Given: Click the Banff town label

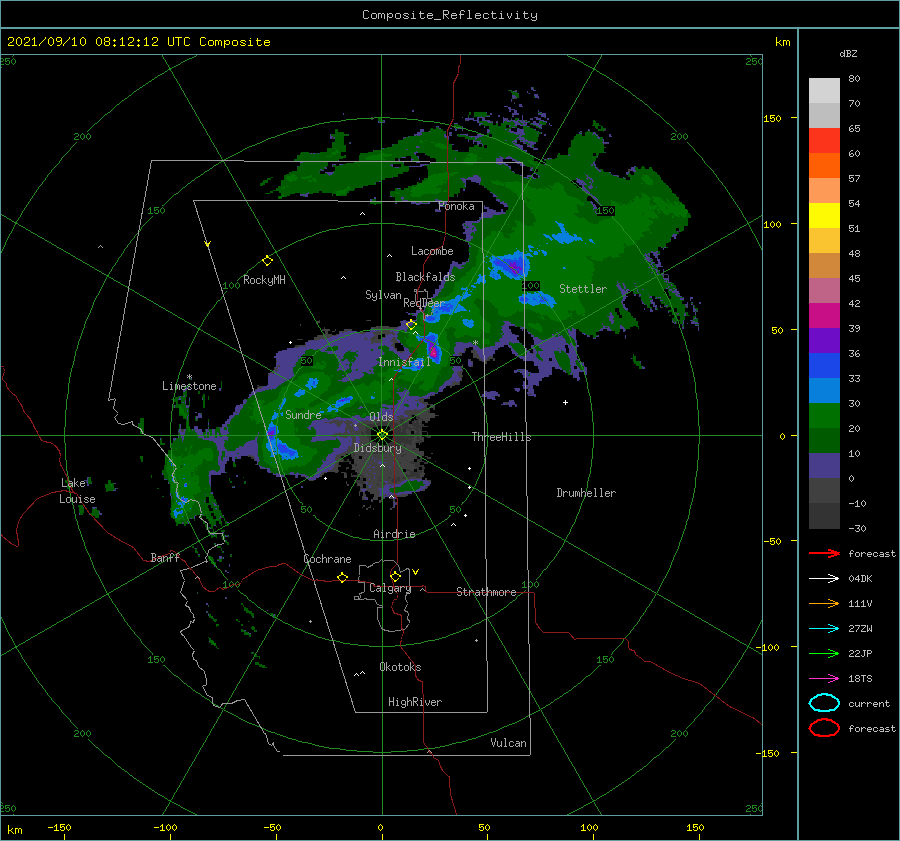Looking at the screenshot, I should click(165, 558).
